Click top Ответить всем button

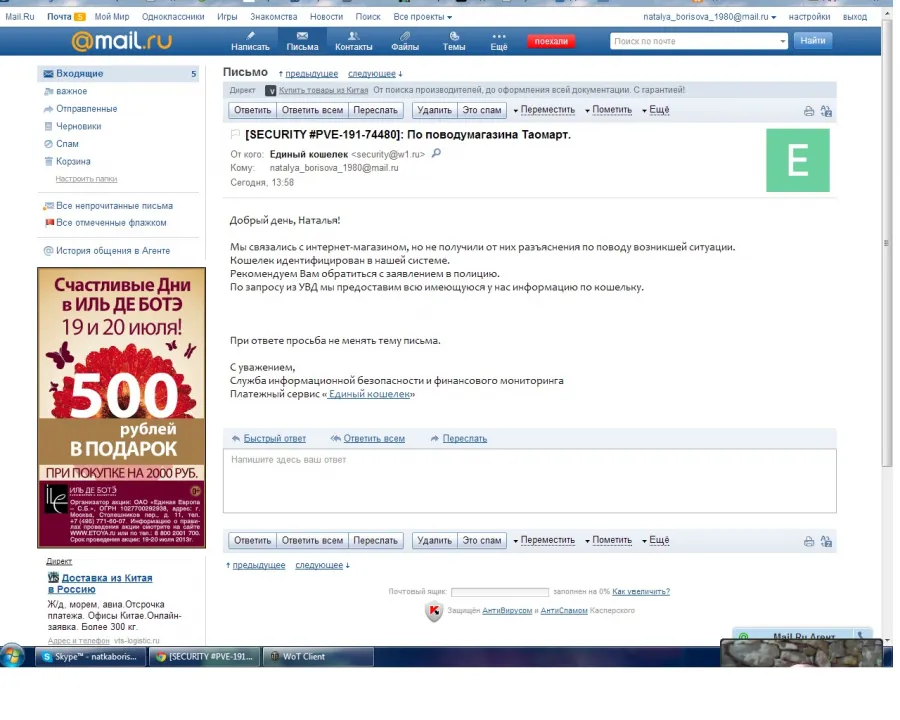coord(312,110)
